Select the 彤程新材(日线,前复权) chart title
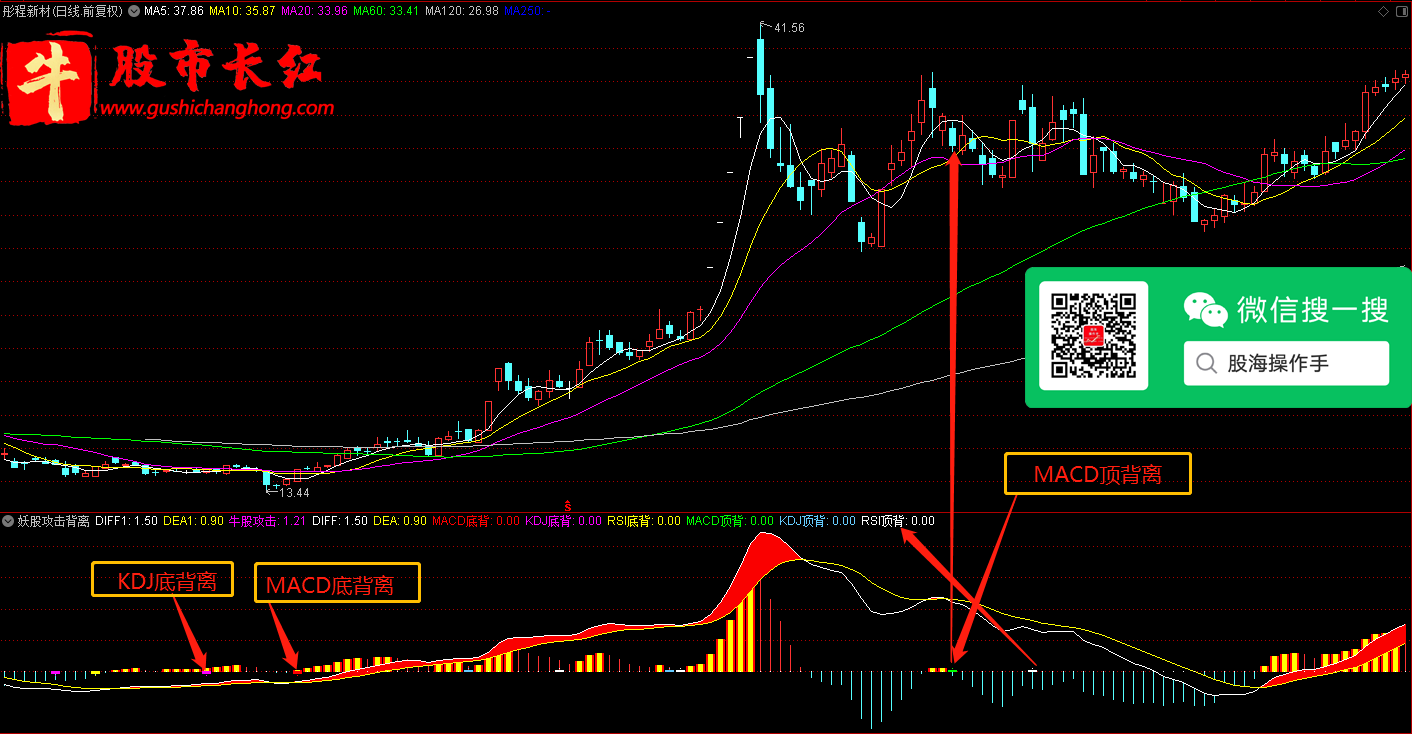The width and height of the screenshot is (1412, 734). [x=63, y=11]
